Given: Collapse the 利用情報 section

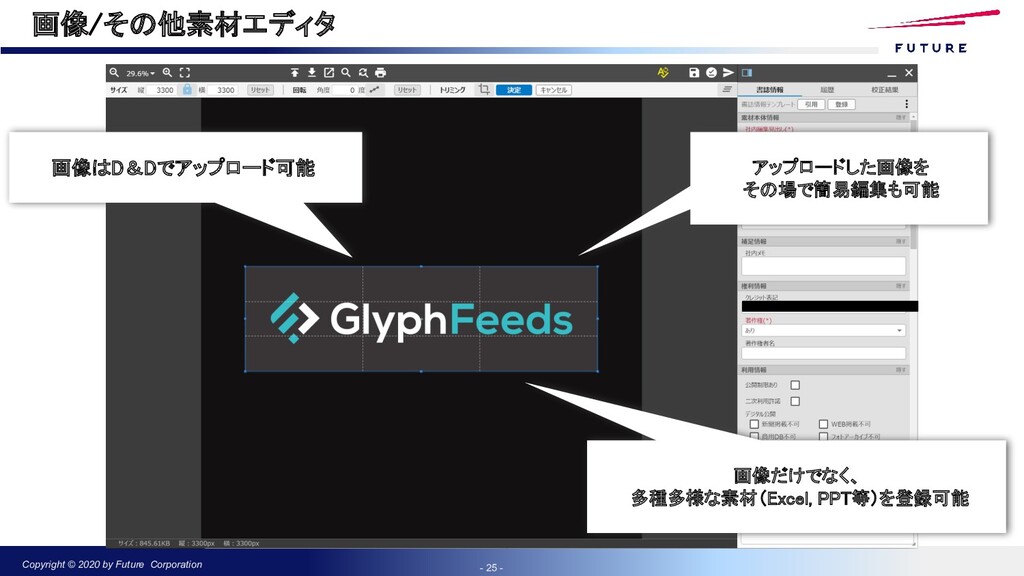Looking at the screenshot, I should tap(901, 370).
